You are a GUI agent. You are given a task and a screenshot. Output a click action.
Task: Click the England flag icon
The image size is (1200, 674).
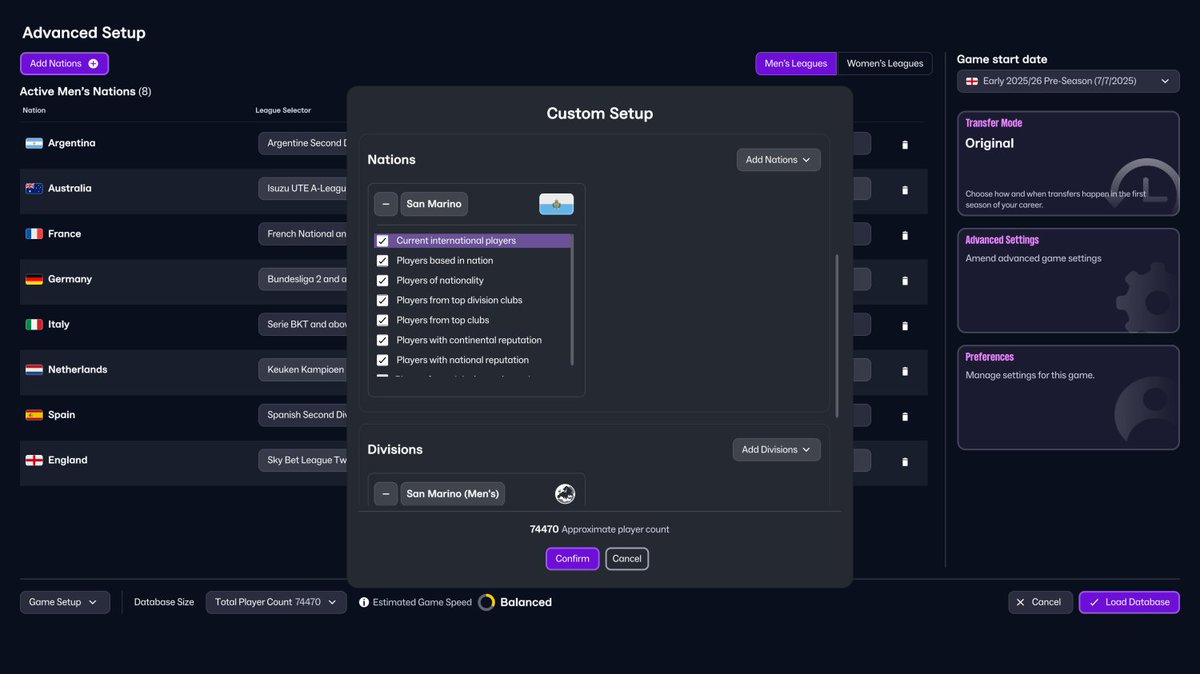click(34, 460)
